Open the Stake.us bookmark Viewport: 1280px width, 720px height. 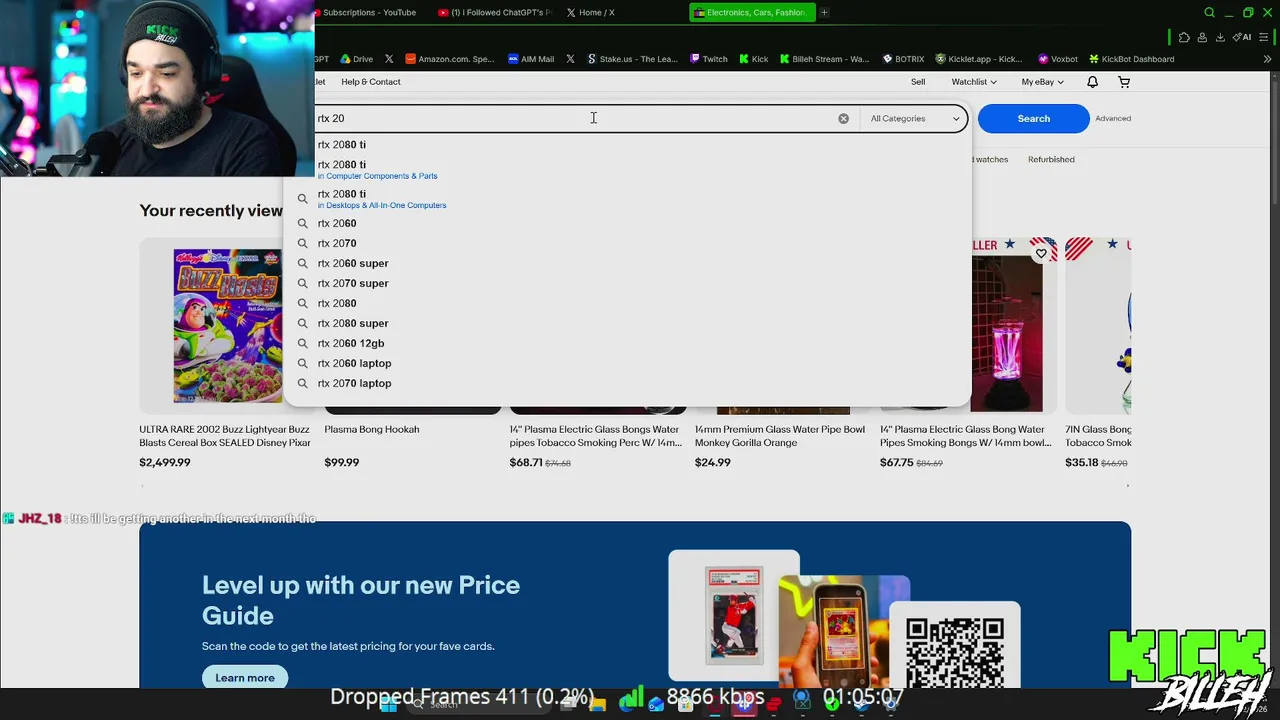coord(632,59)
